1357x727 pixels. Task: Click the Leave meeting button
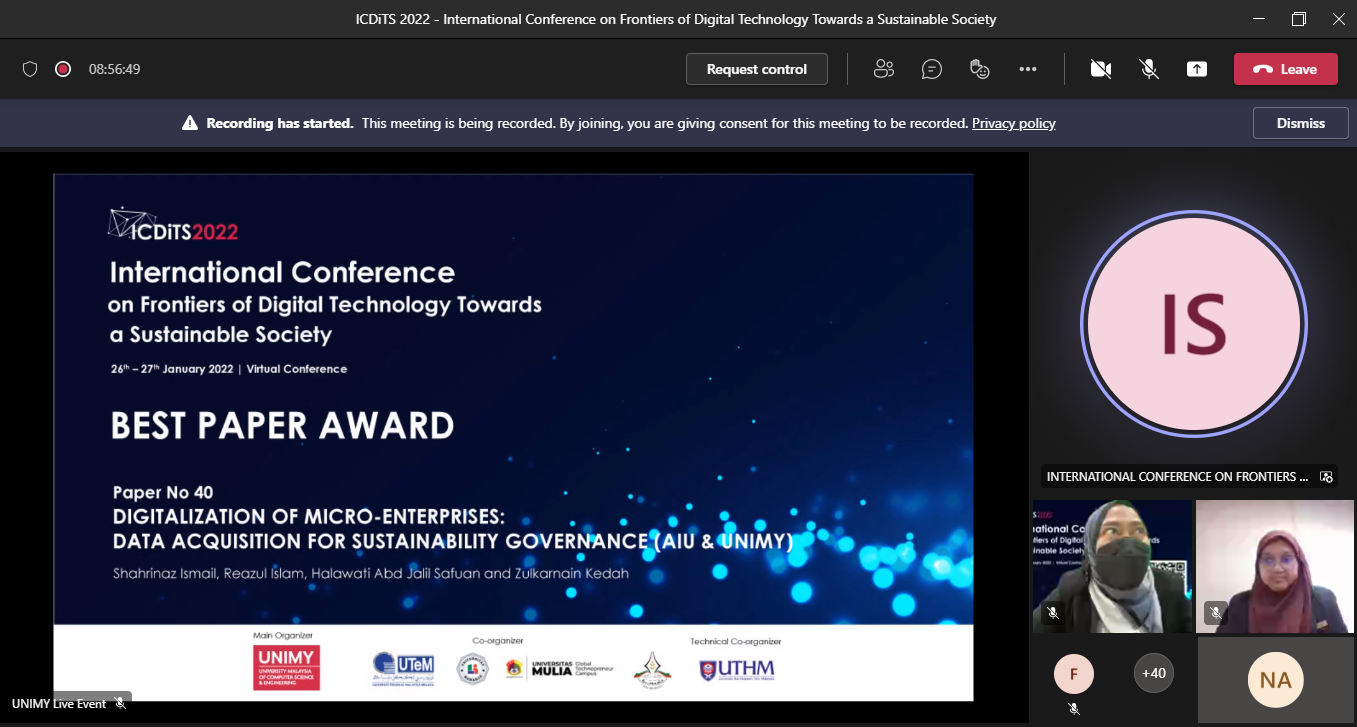[x=1285, y=69]
